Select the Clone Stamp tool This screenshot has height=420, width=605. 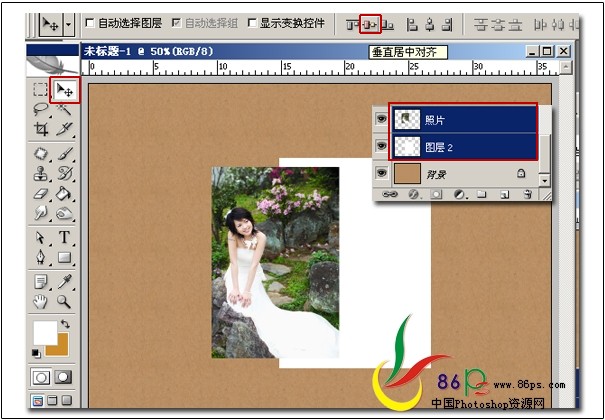click(41, 173)
